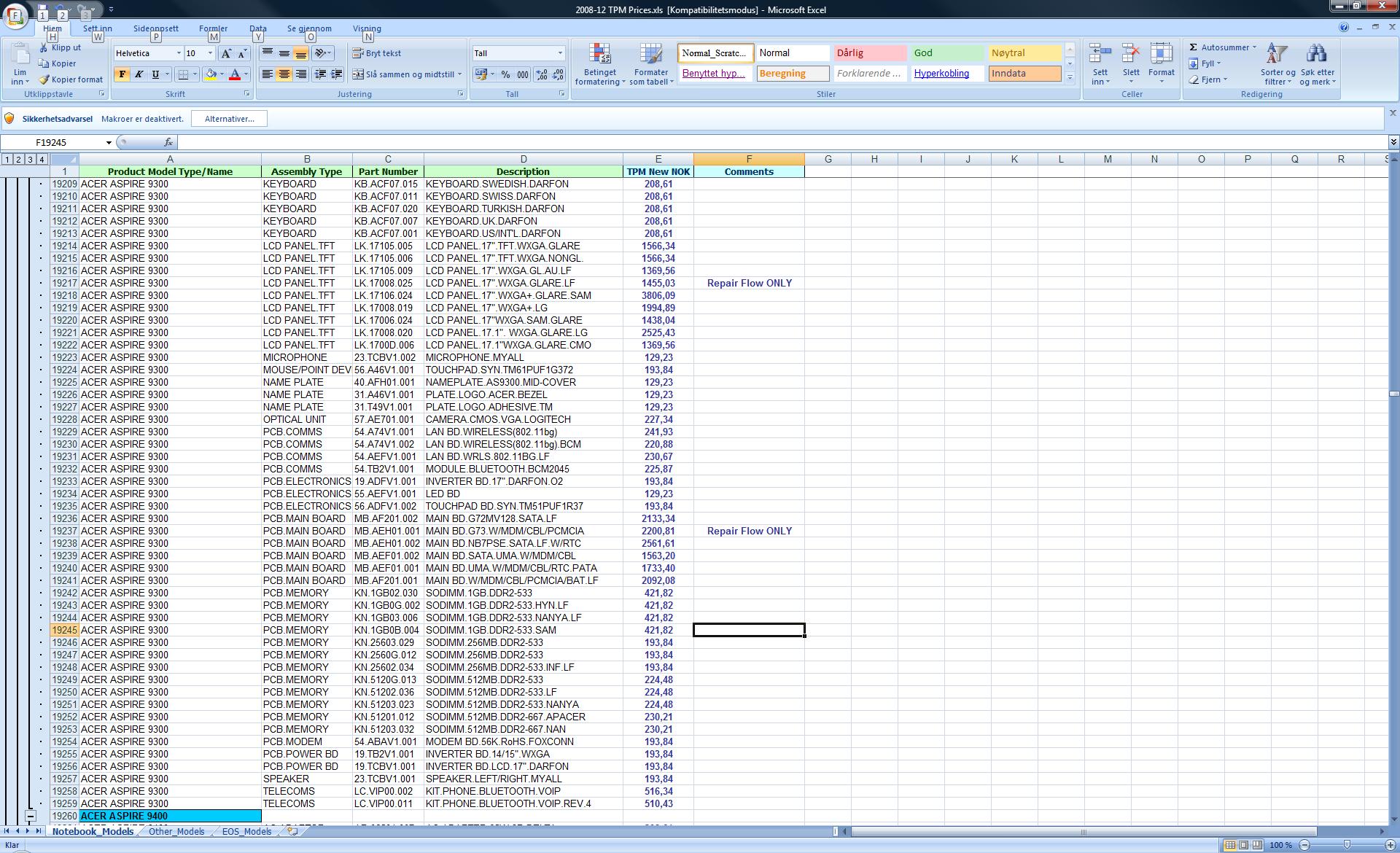The height and width of the screenshot is (853, 1400).
Task: Increase font size with large A
Action: point(226,53)
